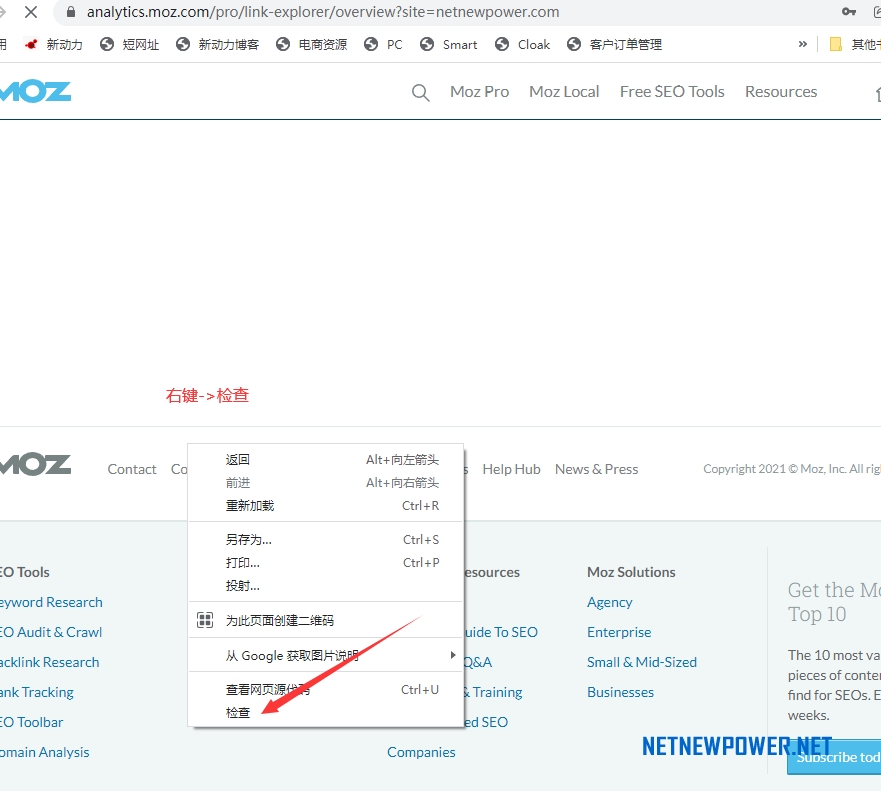
Task: Open the Backlink Research link
Action: tap(49, 662)
